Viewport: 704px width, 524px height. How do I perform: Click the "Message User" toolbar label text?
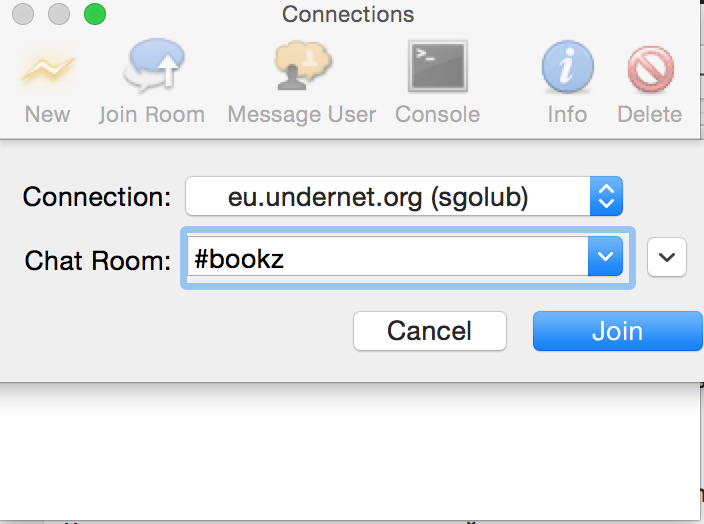coord(301,114)
